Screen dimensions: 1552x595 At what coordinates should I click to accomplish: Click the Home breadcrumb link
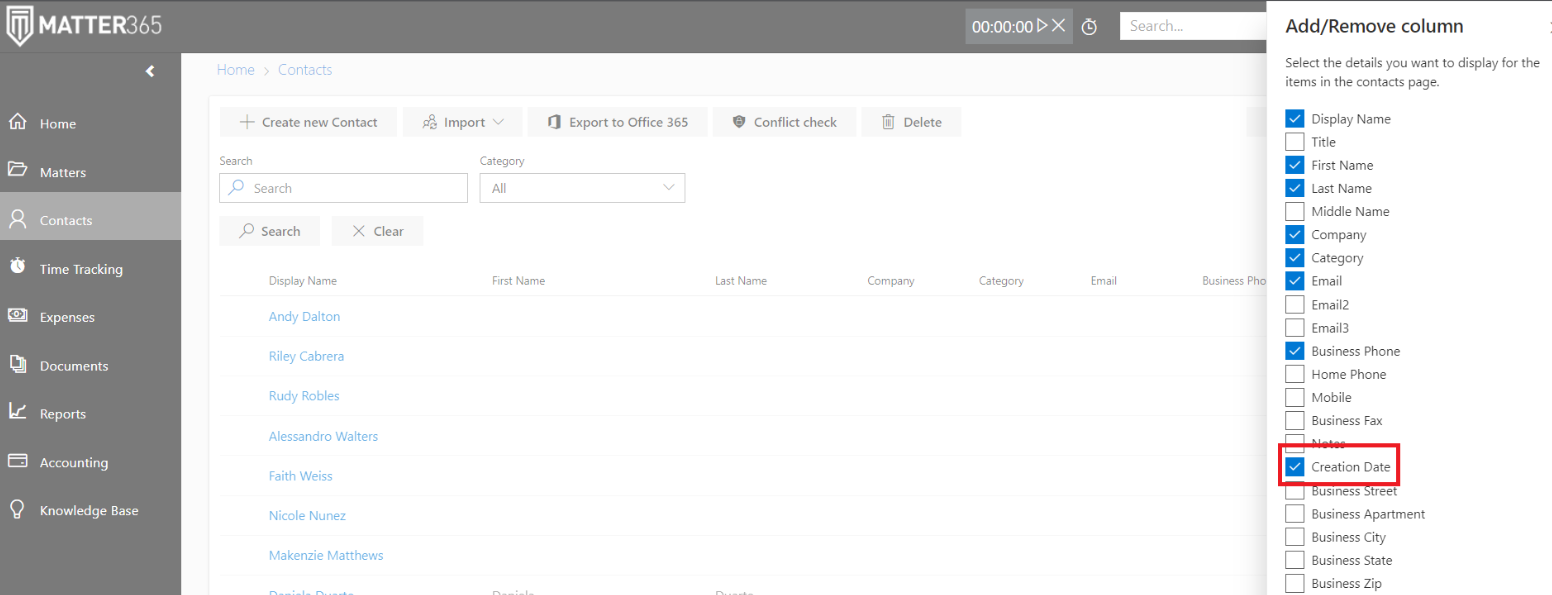[235, 70]
